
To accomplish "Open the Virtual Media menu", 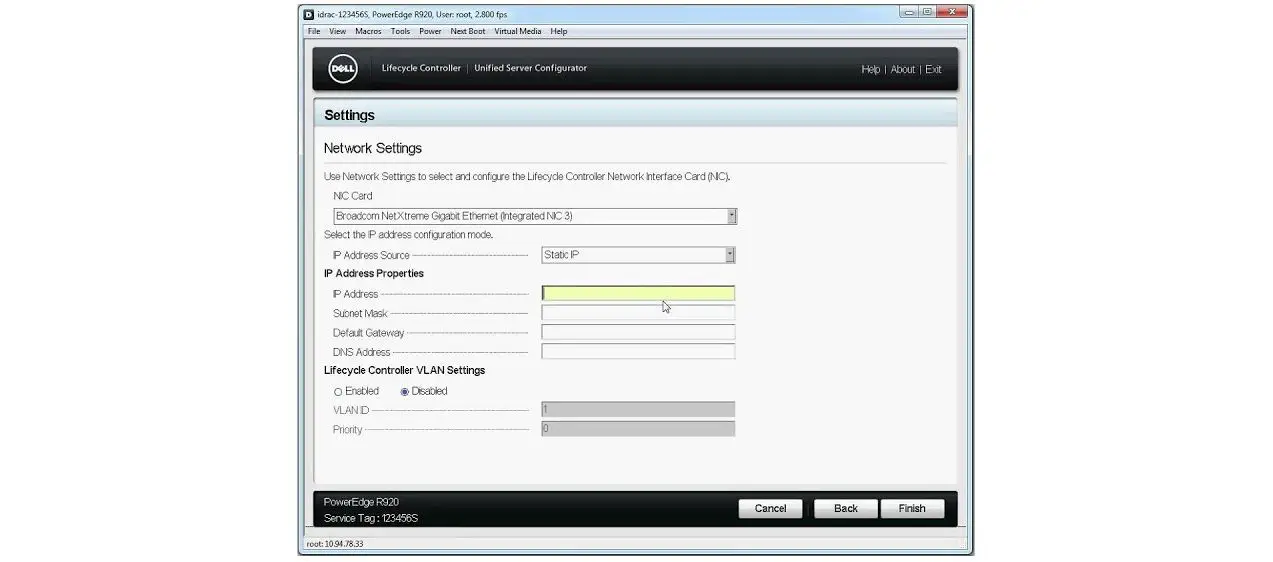I will pos(517,31).
